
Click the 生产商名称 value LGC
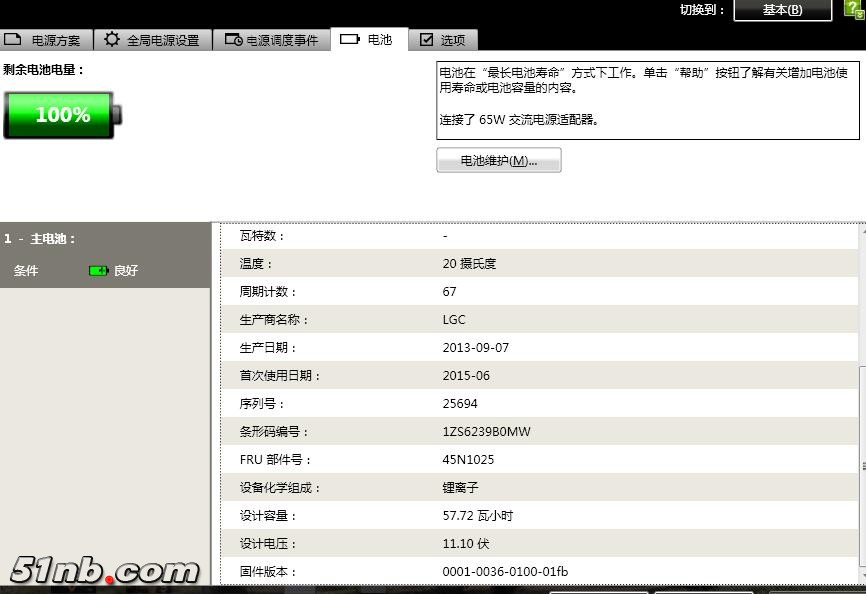coord(453,320)
